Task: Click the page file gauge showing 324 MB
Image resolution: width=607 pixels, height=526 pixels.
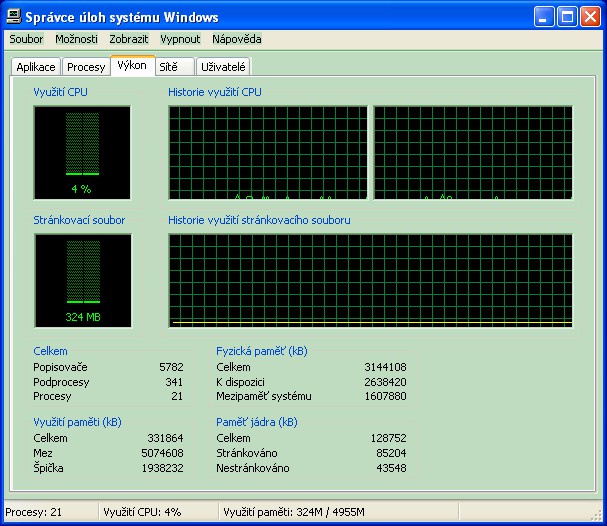Action: coord(82,280)
